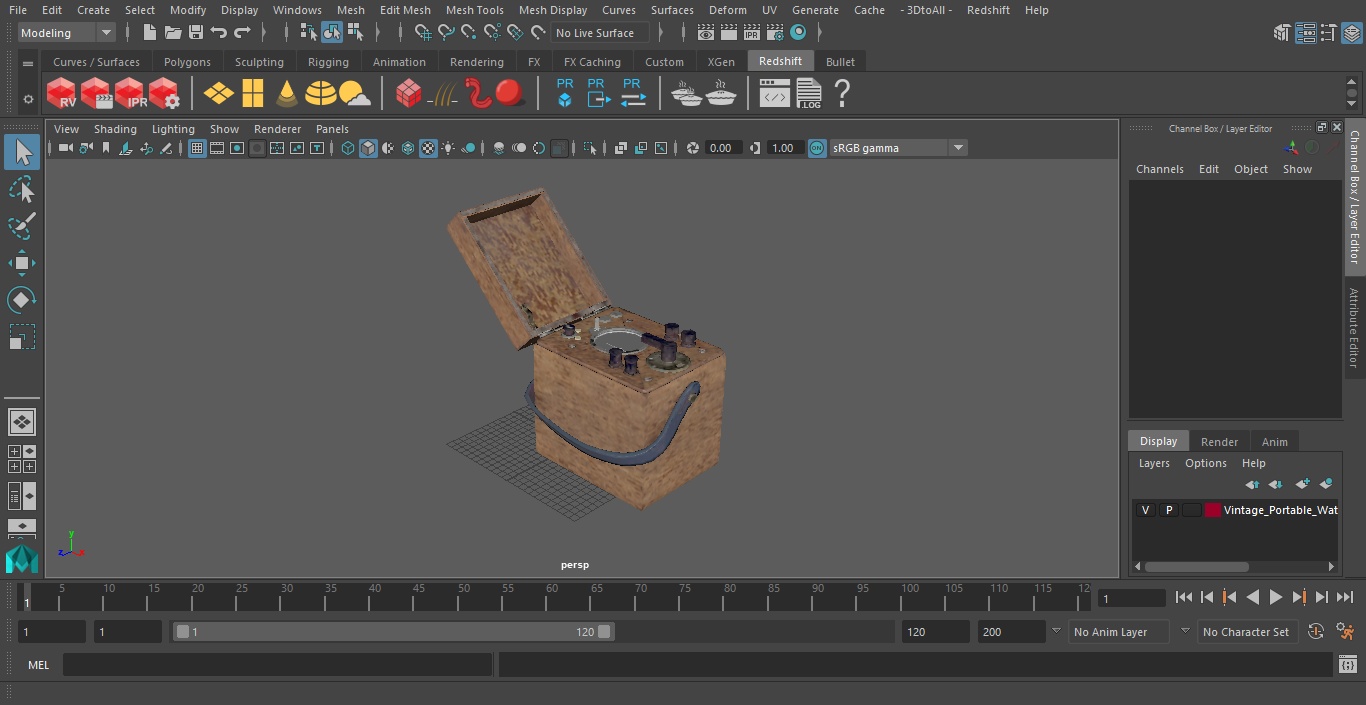Activate the Scale tool
The width and height of the screenshot is (1366, 705).
[x=21, y=336]
